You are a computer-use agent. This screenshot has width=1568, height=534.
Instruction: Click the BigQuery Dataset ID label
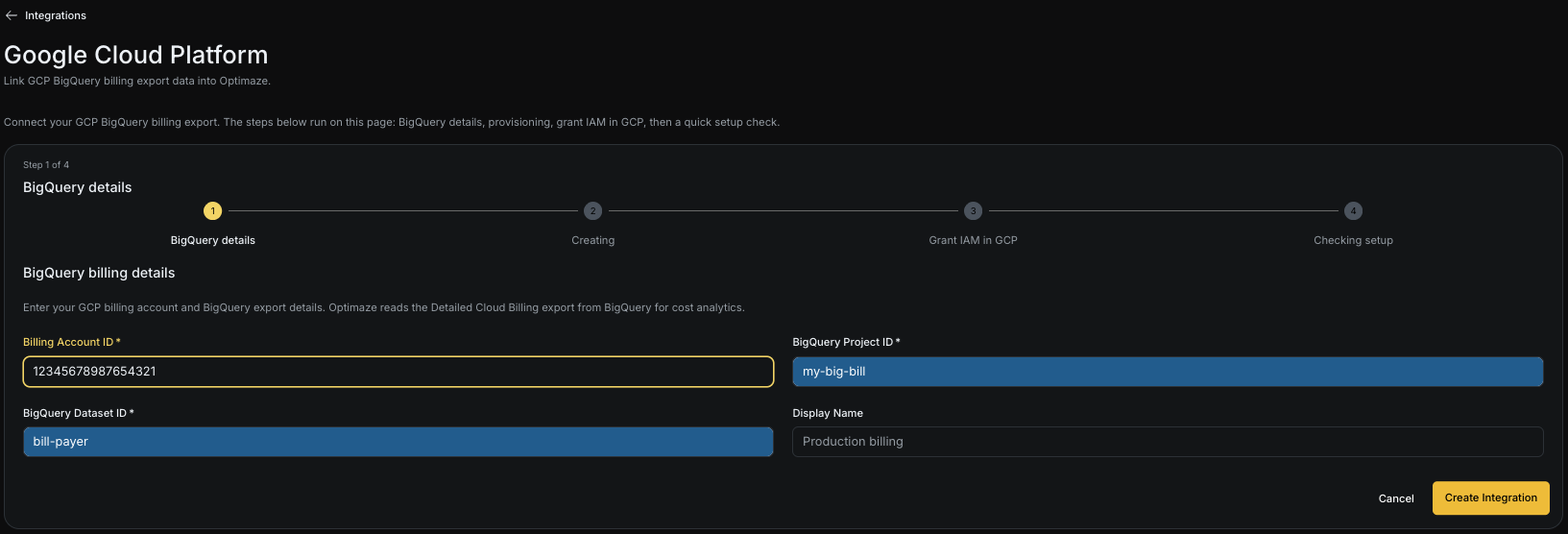click(79, 413)
